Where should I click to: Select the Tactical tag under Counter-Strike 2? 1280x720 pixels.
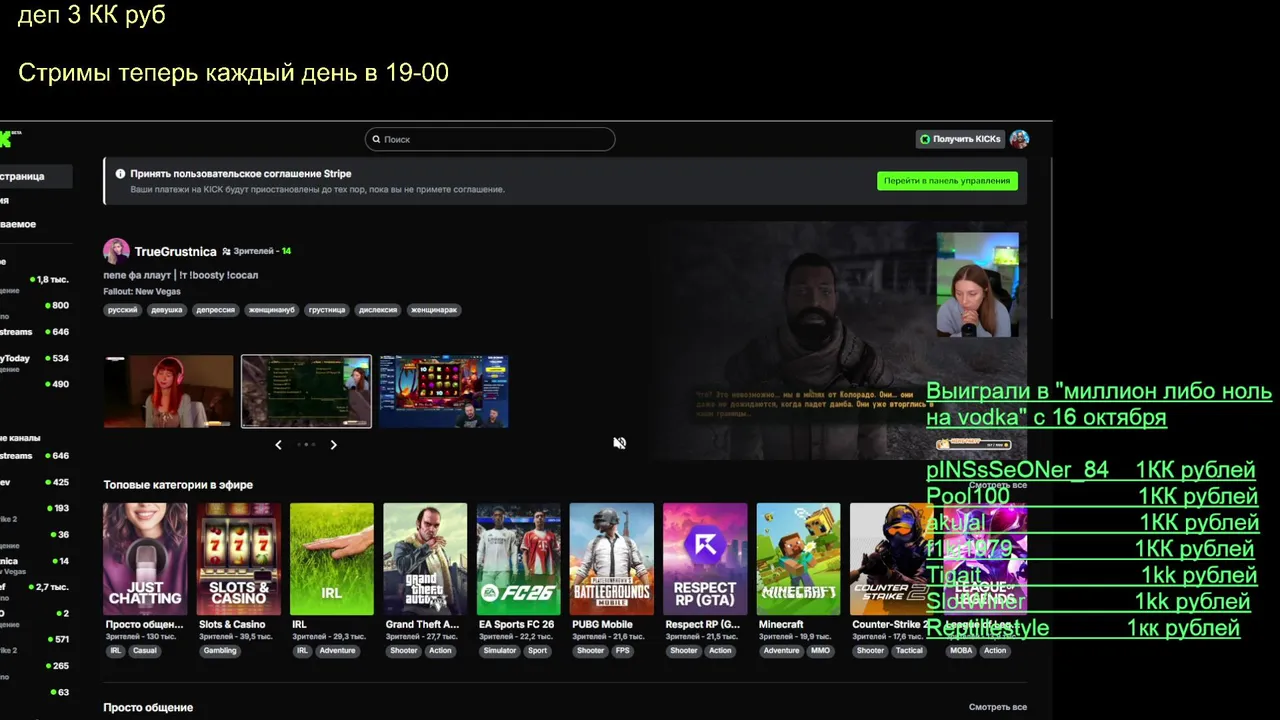(x=909, y=651)
